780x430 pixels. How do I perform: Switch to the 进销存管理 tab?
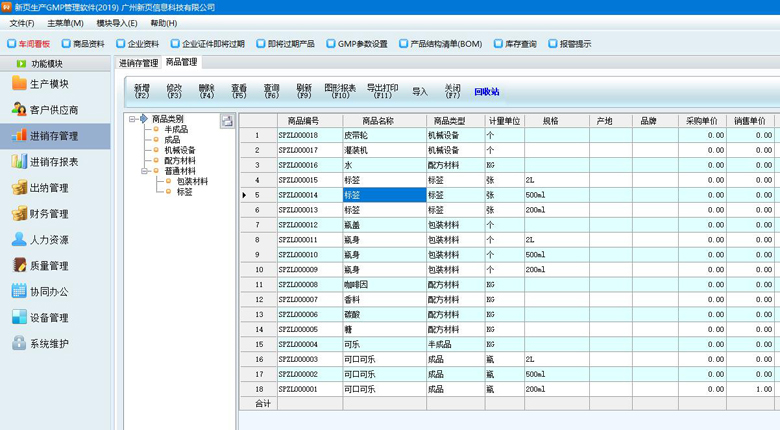click(x=138, y=63)
